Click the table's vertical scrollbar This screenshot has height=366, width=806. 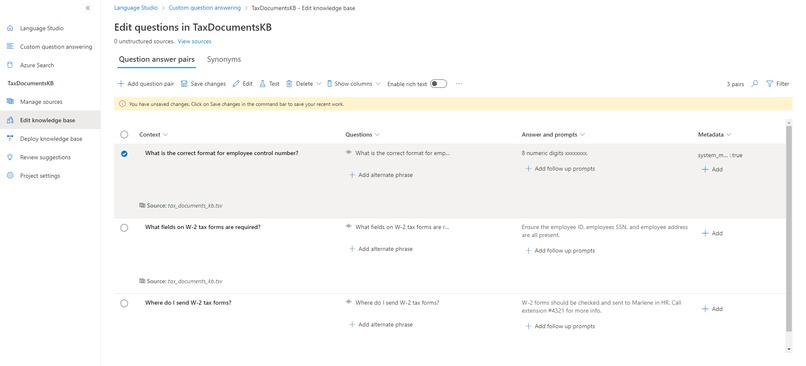pos(789,228)
